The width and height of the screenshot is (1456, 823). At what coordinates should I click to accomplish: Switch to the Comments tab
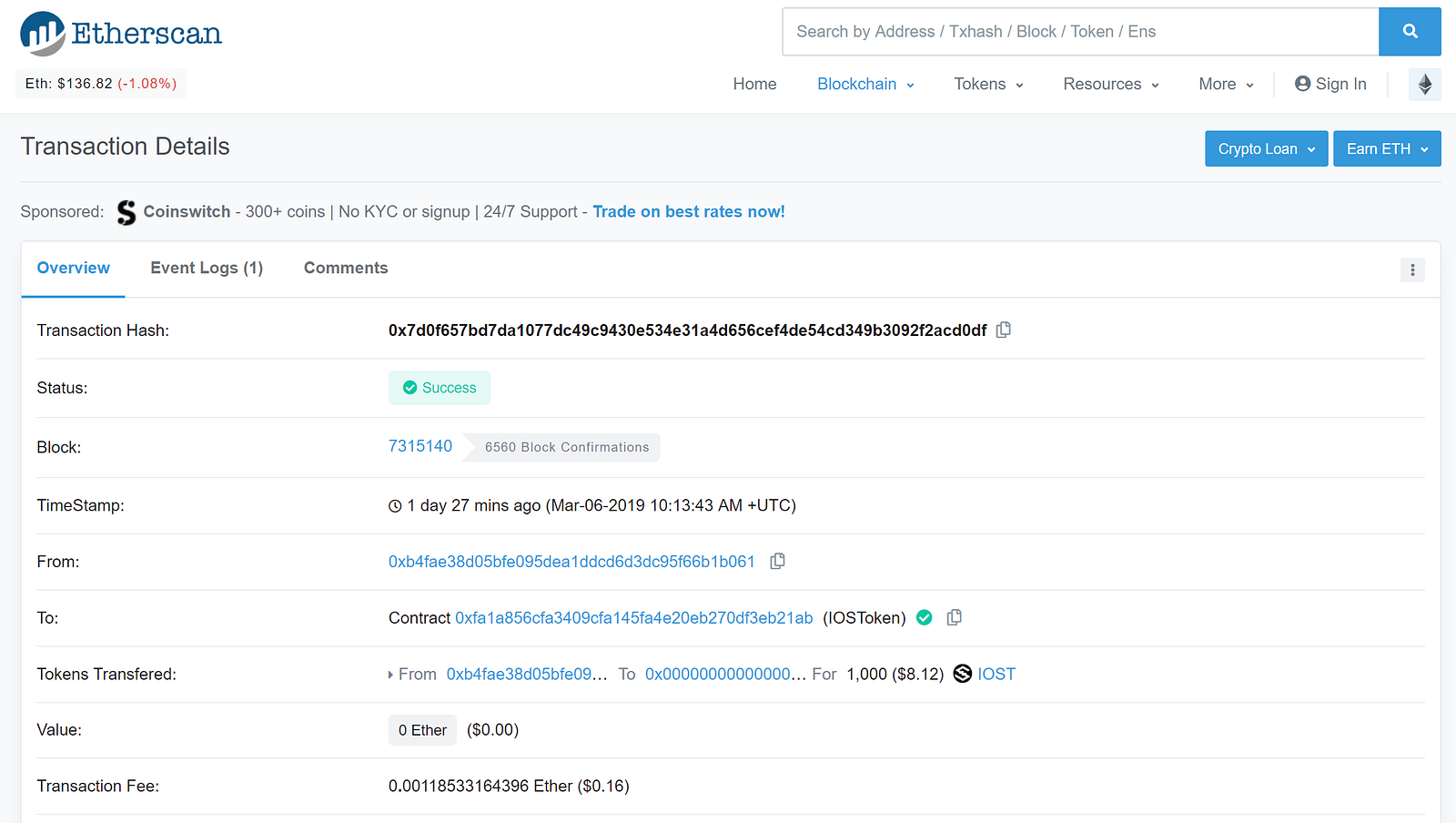(346, 268)
